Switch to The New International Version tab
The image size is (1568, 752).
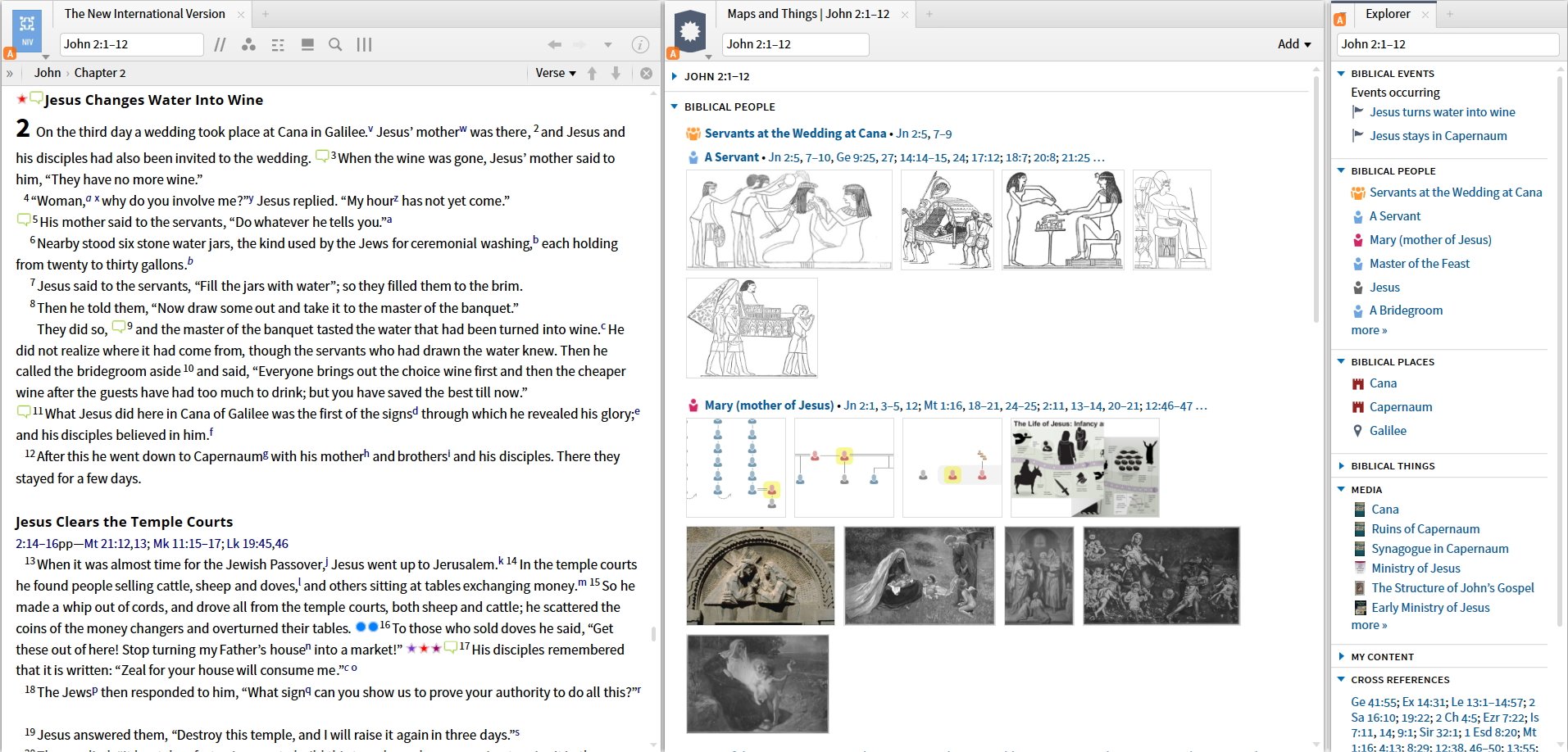[144, 14]
